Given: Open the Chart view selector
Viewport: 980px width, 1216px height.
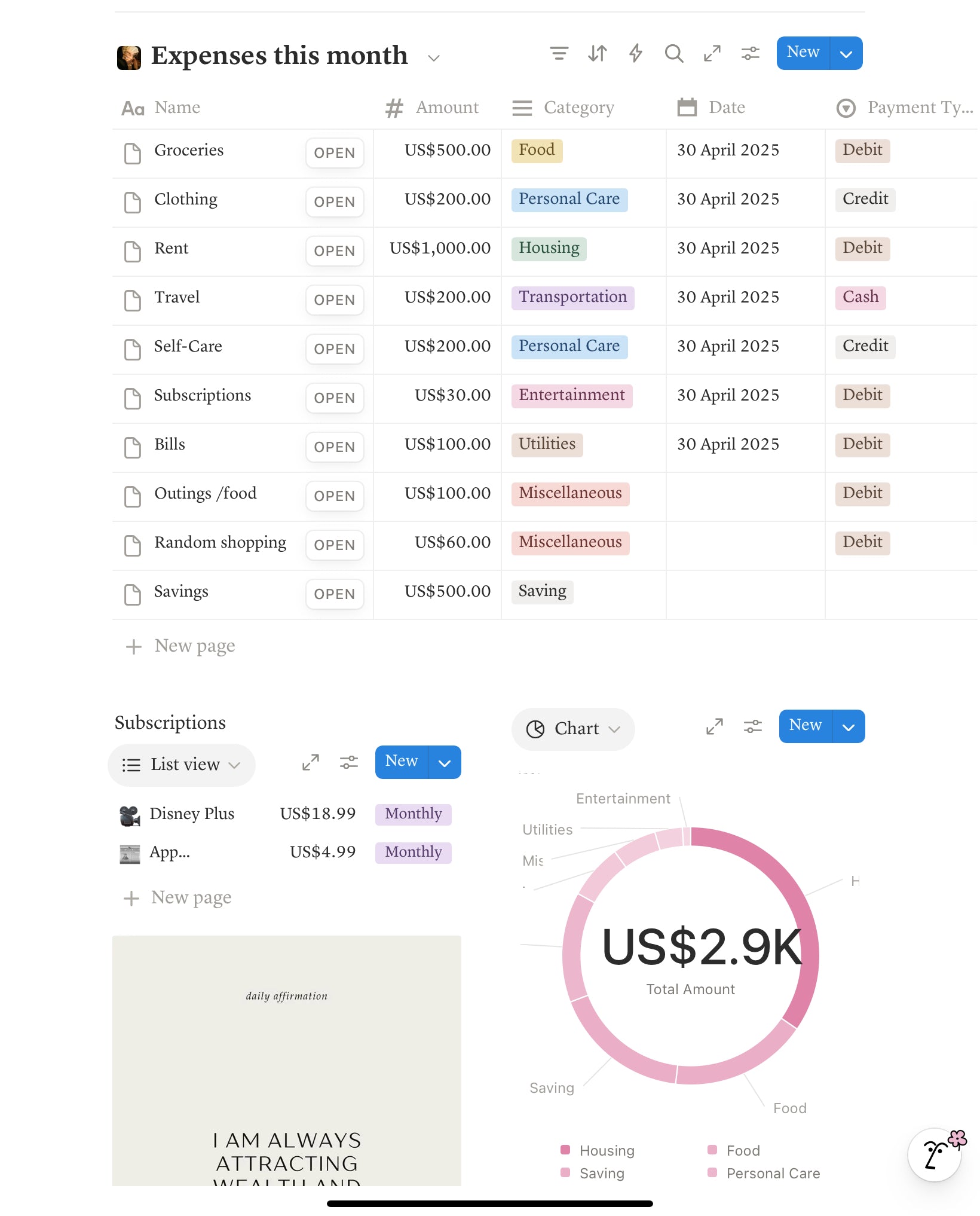Looking at the screenshot, I should (573, 729).
